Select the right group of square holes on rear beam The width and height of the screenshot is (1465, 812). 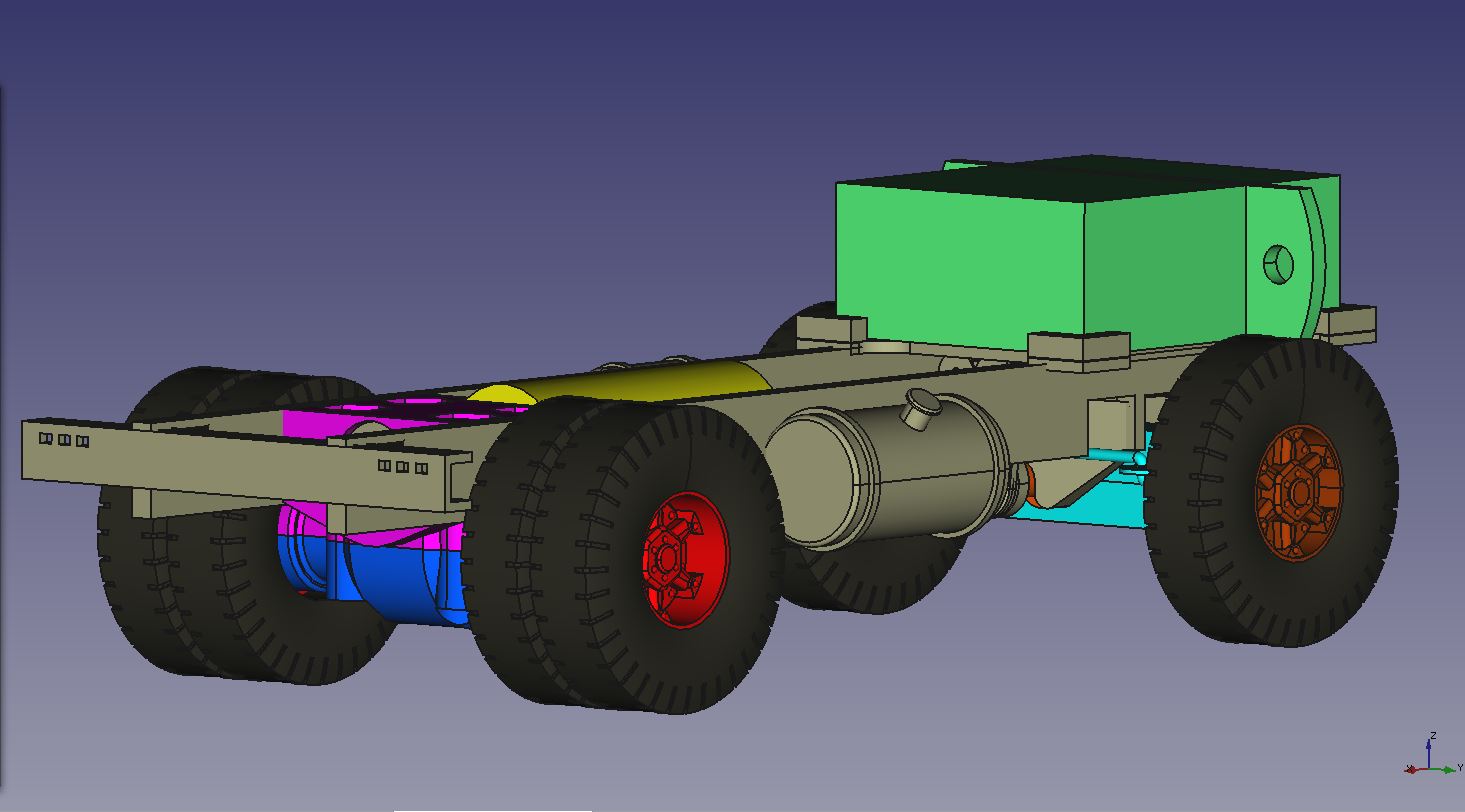click(403, 467)
